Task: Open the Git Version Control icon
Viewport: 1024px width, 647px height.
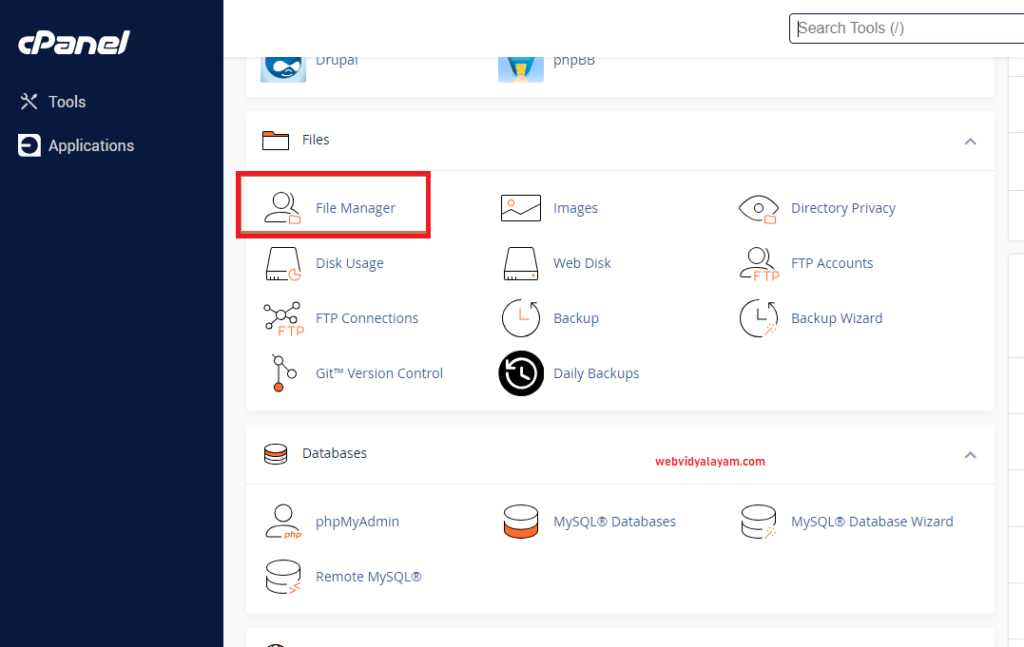Action: 281,373
